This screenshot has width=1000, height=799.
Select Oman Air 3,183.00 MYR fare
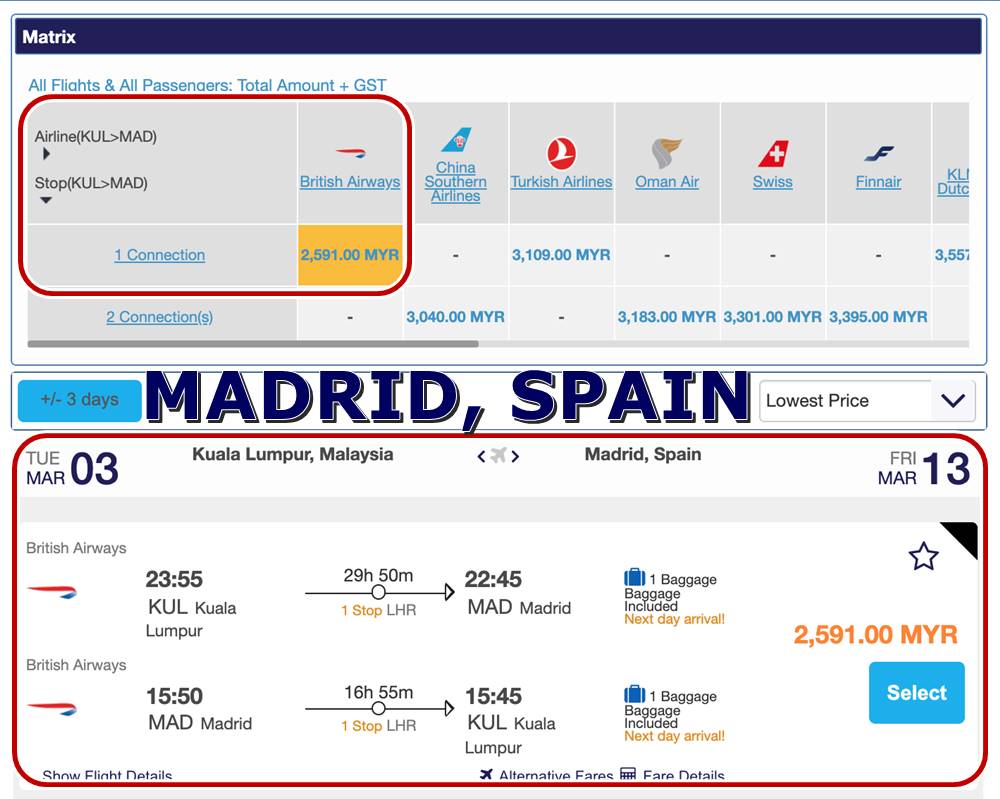click(667, 317)
